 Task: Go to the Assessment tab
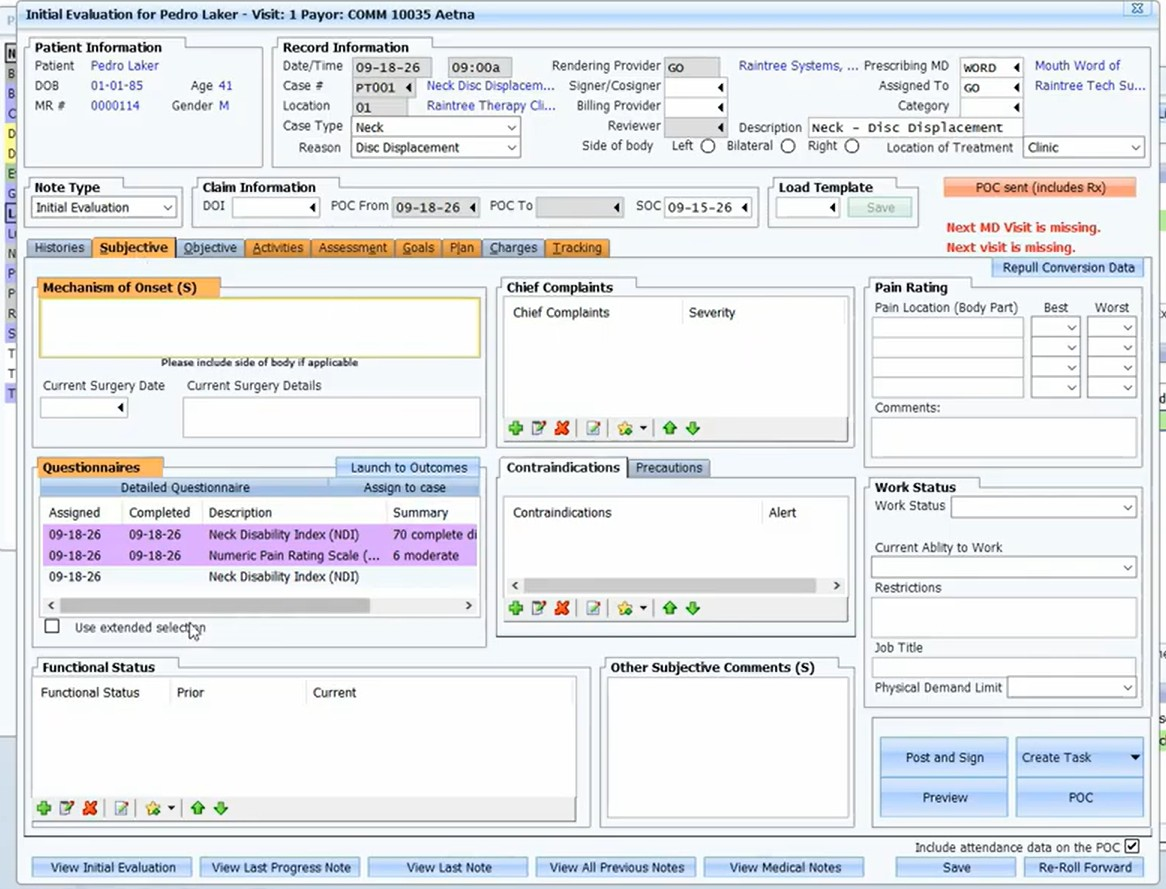point(352,248)
